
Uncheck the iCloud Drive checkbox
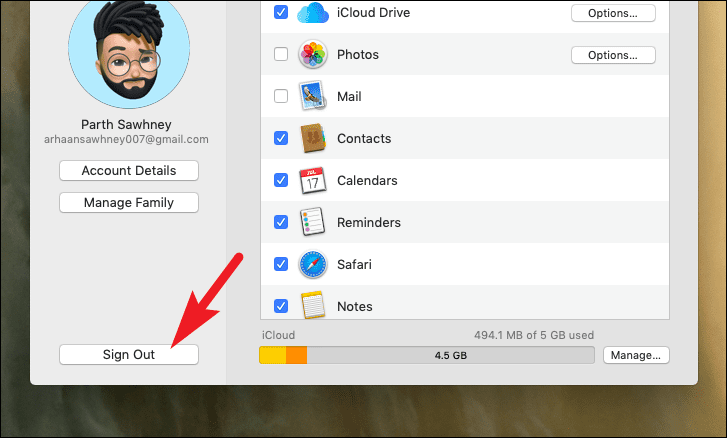(281, 12)
